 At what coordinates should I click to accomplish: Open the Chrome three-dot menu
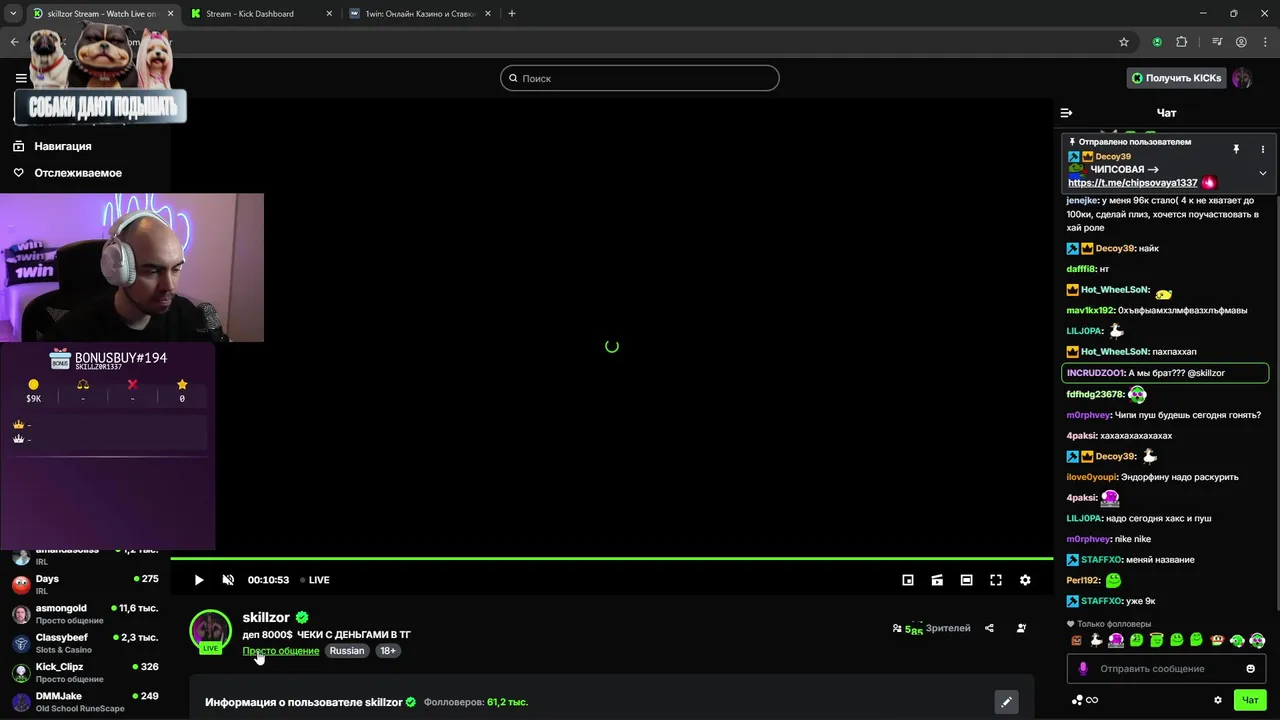[x=1265, y=42]
